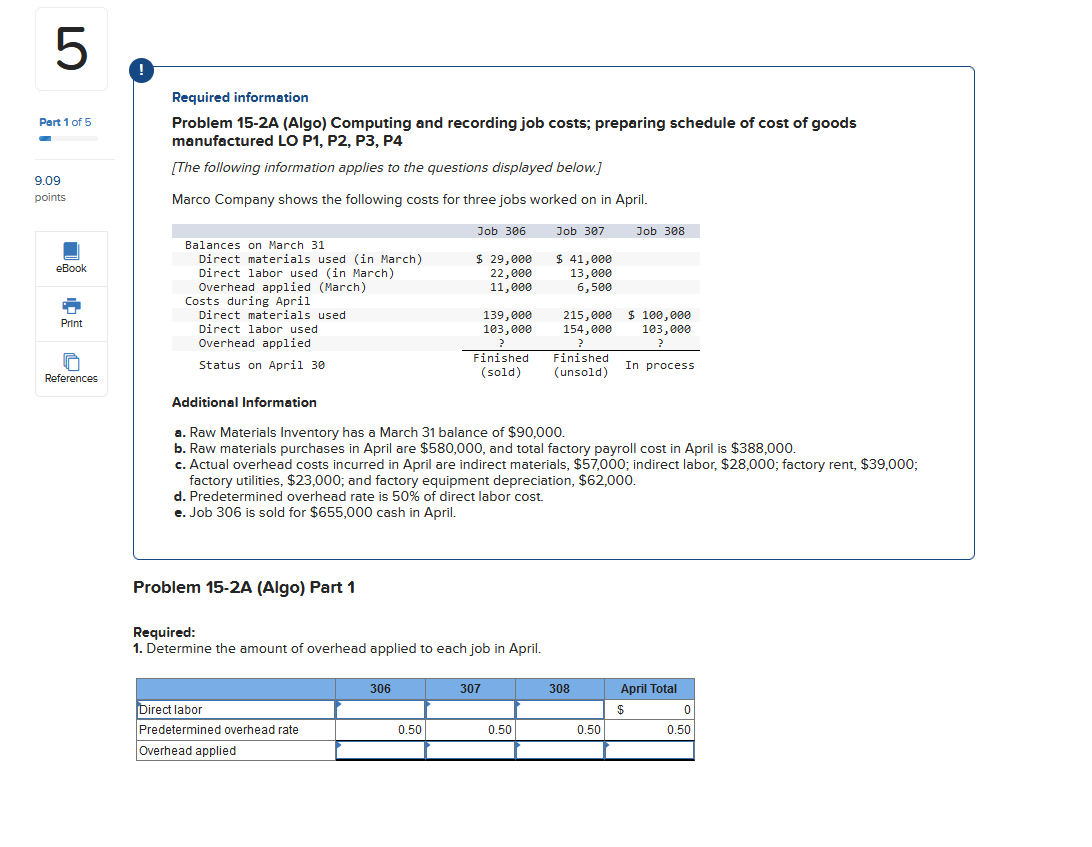Click the 'Required information' heading
Screen dimensions: 1092x847
240,98
